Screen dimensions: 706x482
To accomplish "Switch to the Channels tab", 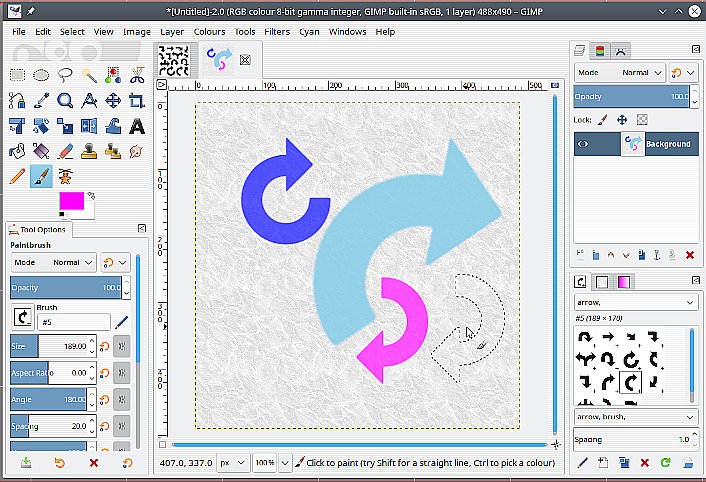I will (600, 51).
